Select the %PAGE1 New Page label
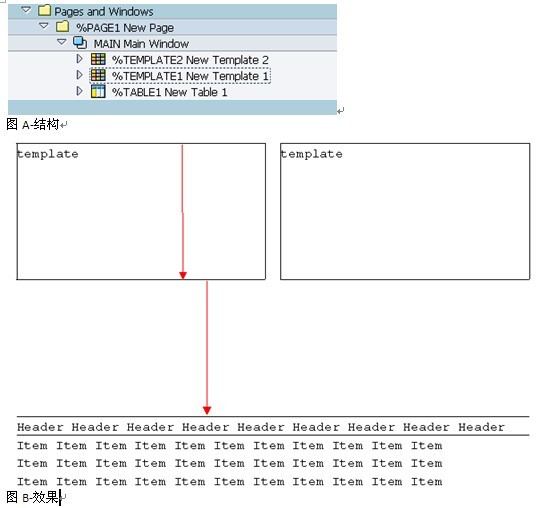This screenshot has width=538, height=508. point(125,28)
